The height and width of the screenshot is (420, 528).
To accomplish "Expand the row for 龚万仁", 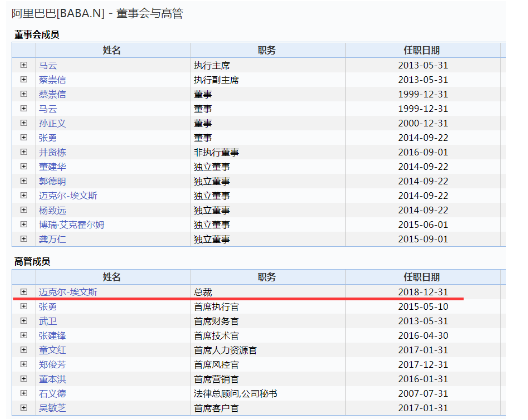I will pyautogui.click(x=23, y=239).
